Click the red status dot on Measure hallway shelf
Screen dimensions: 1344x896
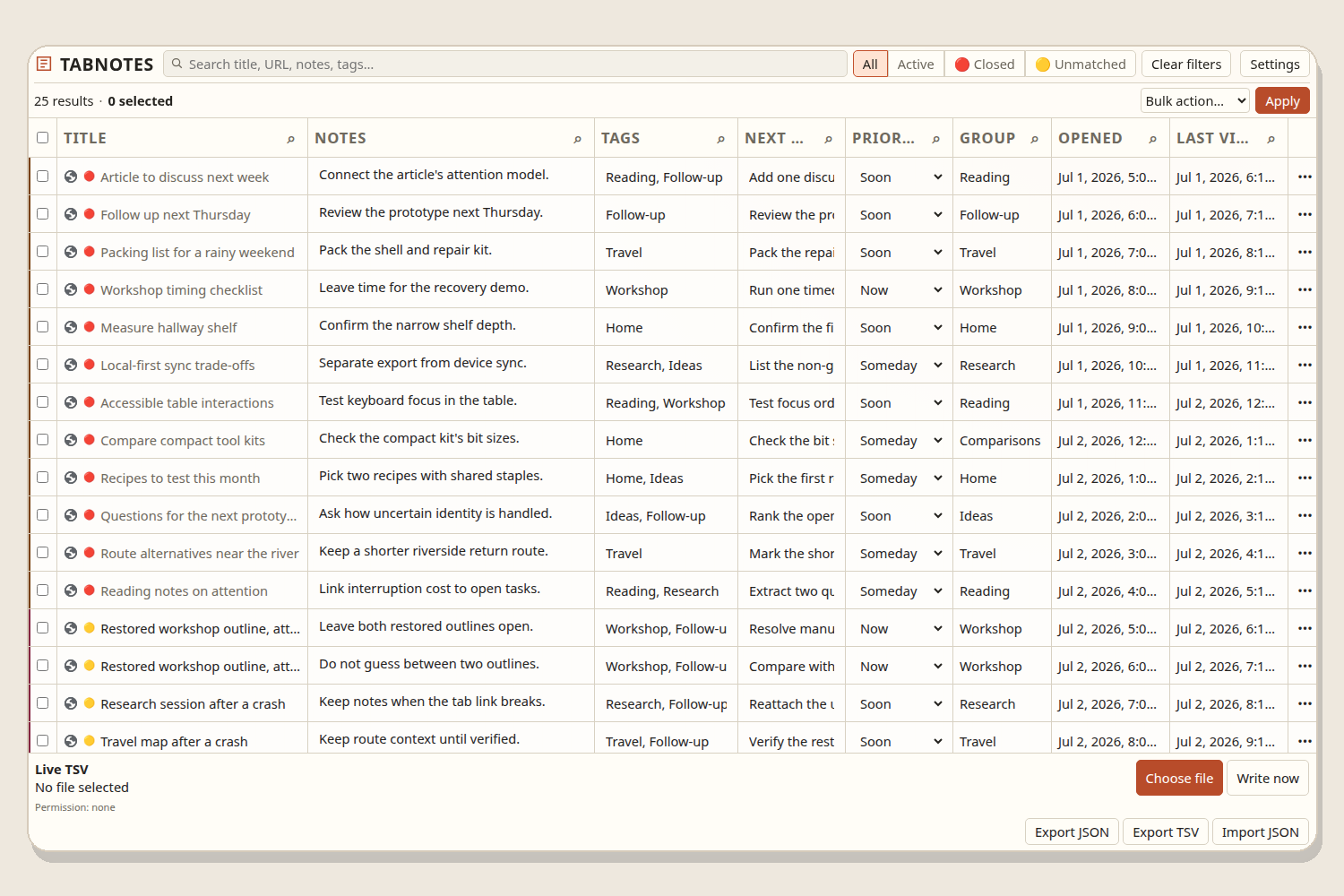click(90, 327)
